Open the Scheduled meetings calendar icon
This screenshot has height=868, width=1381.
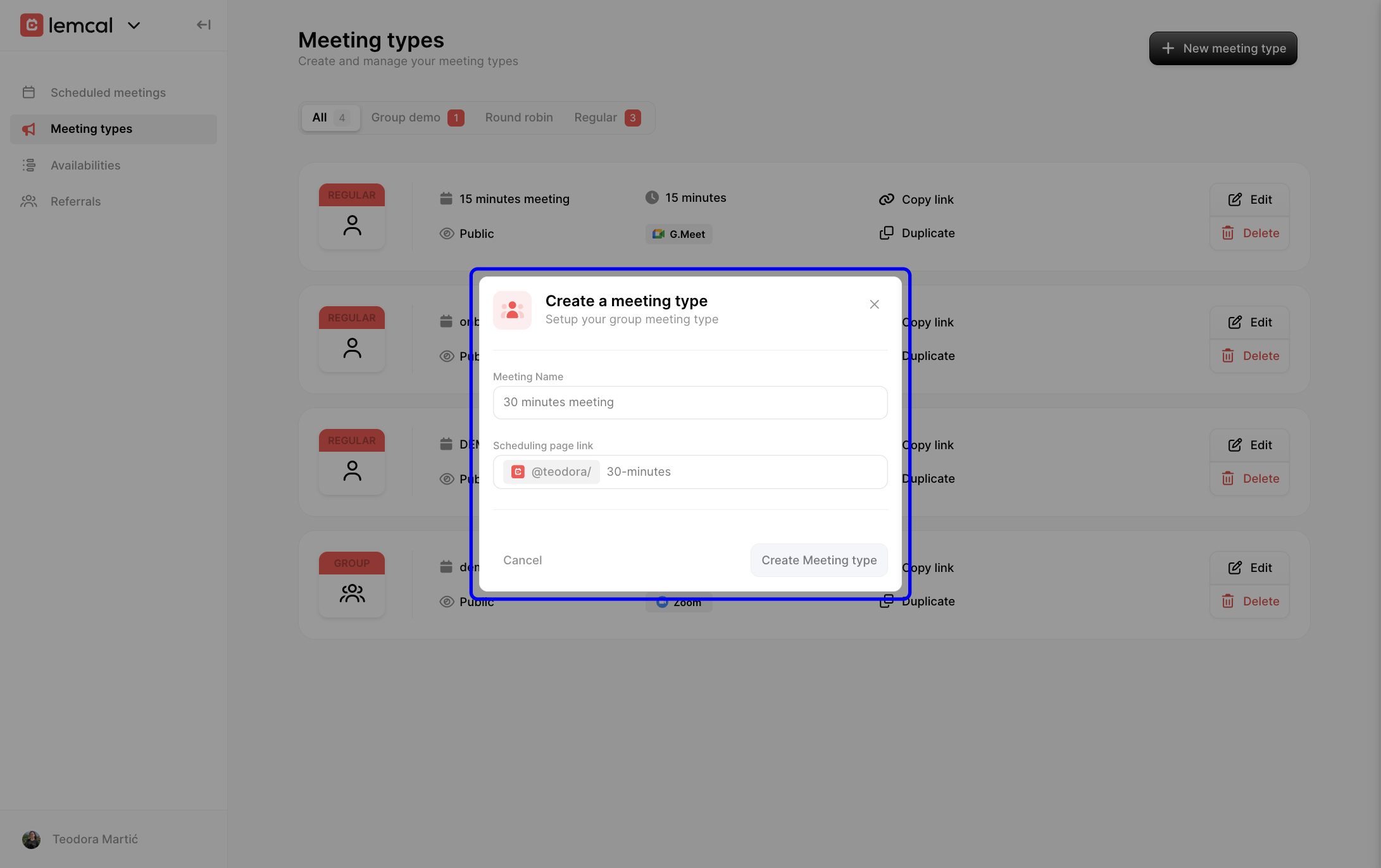click(29, 92)
